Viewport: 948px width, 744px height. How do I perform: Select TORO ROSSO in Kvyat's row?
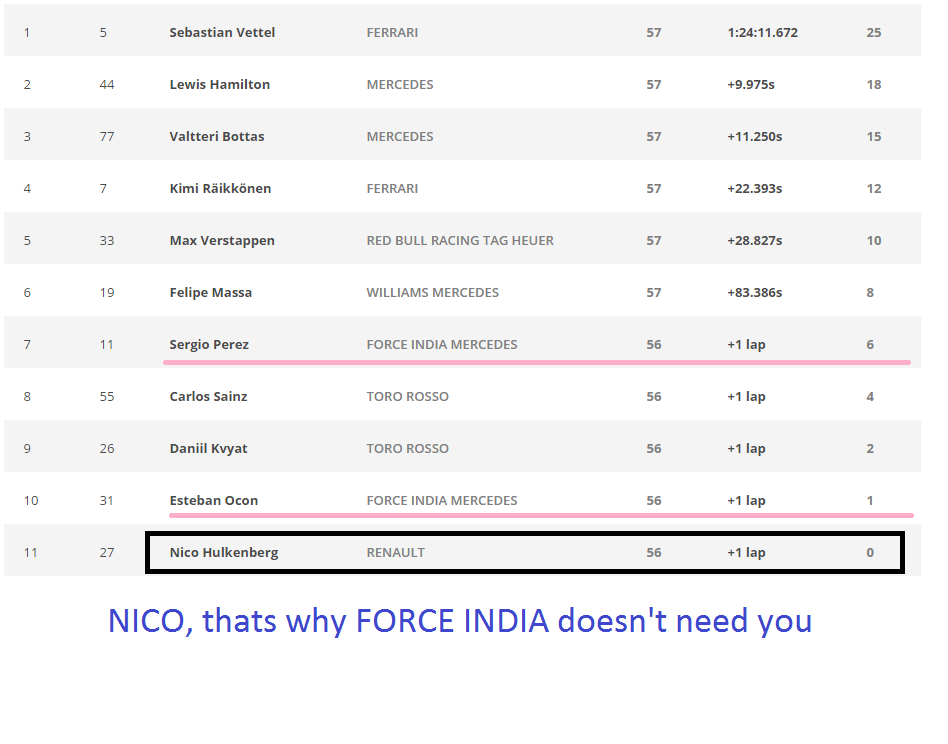point(407,448)
